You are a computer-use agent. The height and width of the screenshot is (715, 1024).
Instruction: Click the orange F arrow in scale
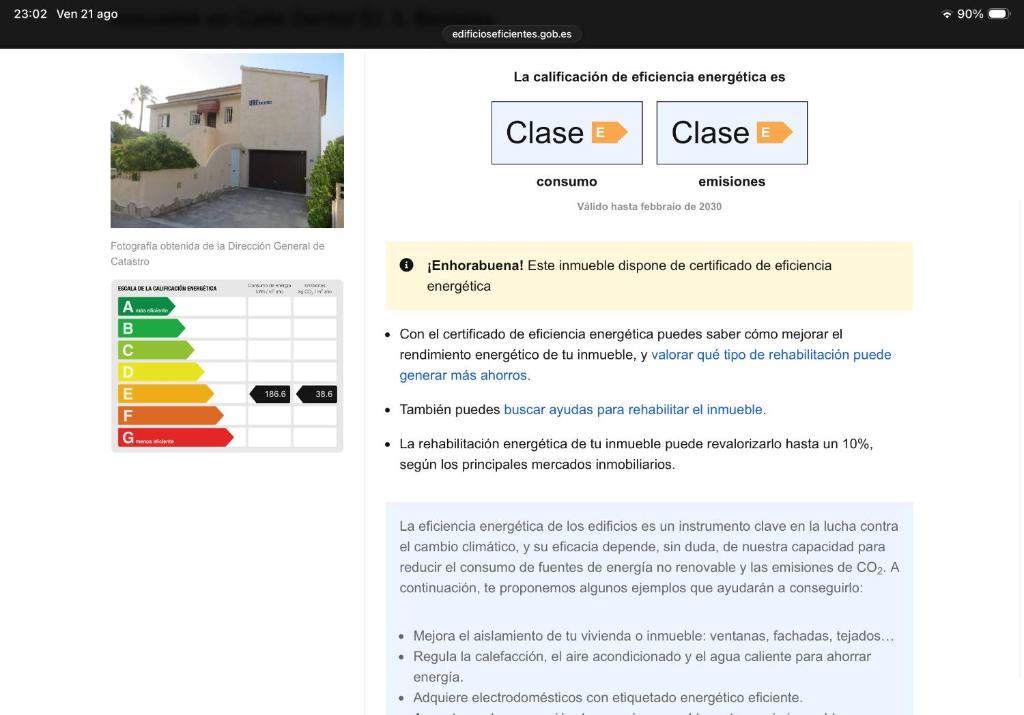170,416
